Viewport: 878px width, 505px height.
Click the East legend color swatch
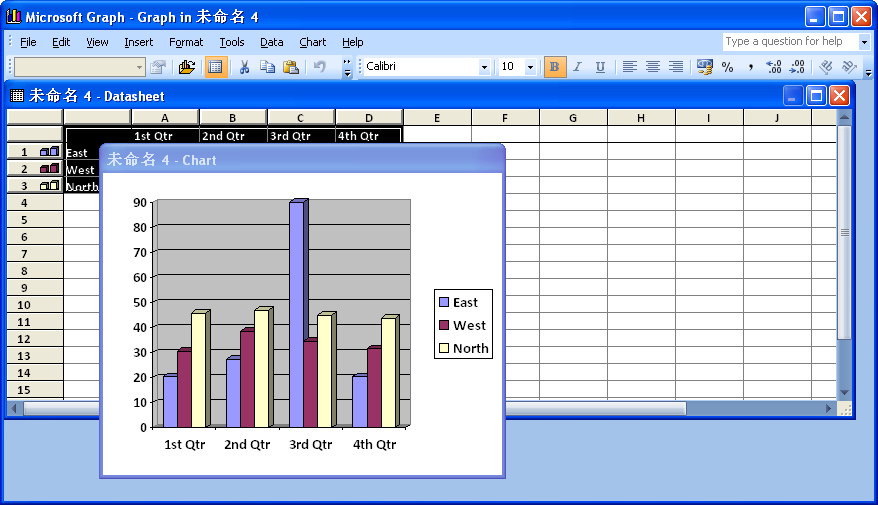click(444, 302)
